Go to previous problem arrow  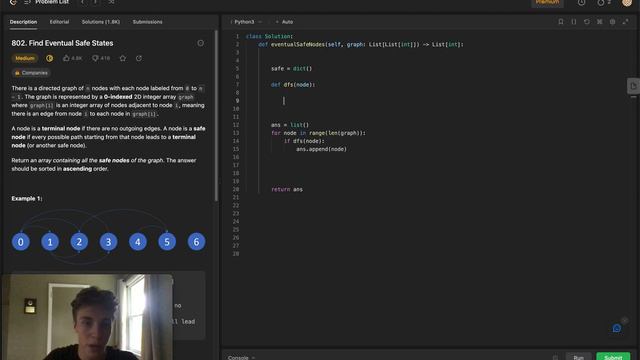(x=82, y=2)
